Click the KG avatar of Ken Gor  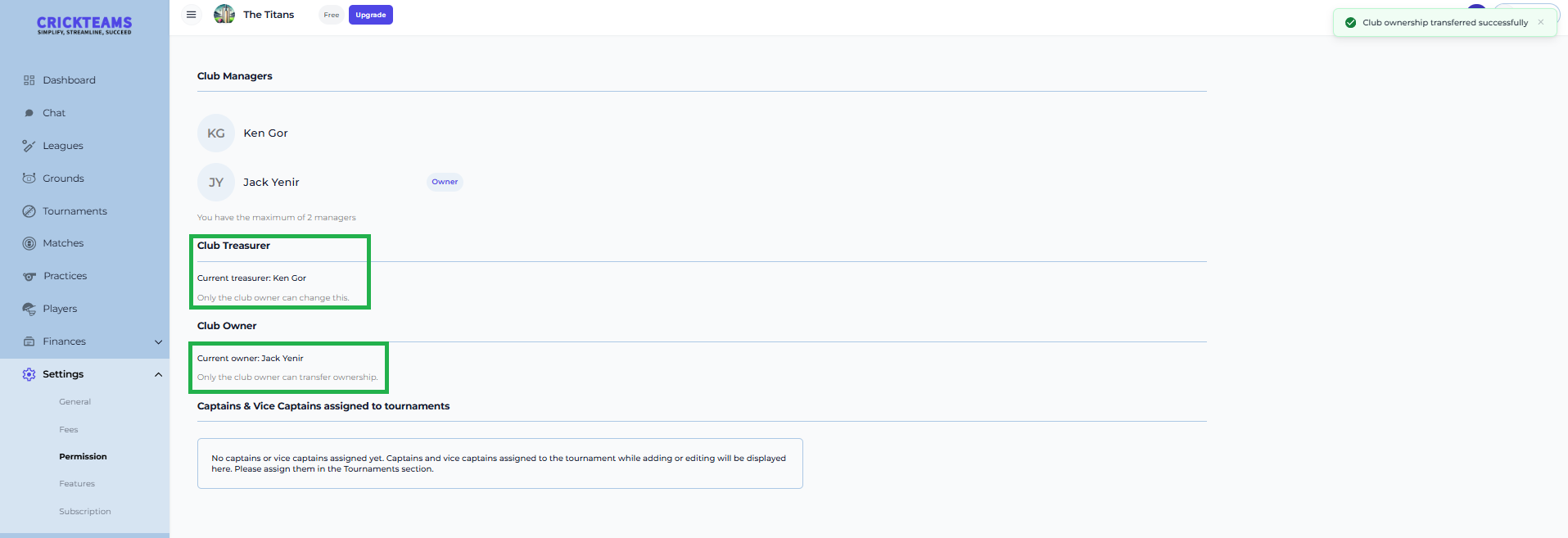(216, 133)
